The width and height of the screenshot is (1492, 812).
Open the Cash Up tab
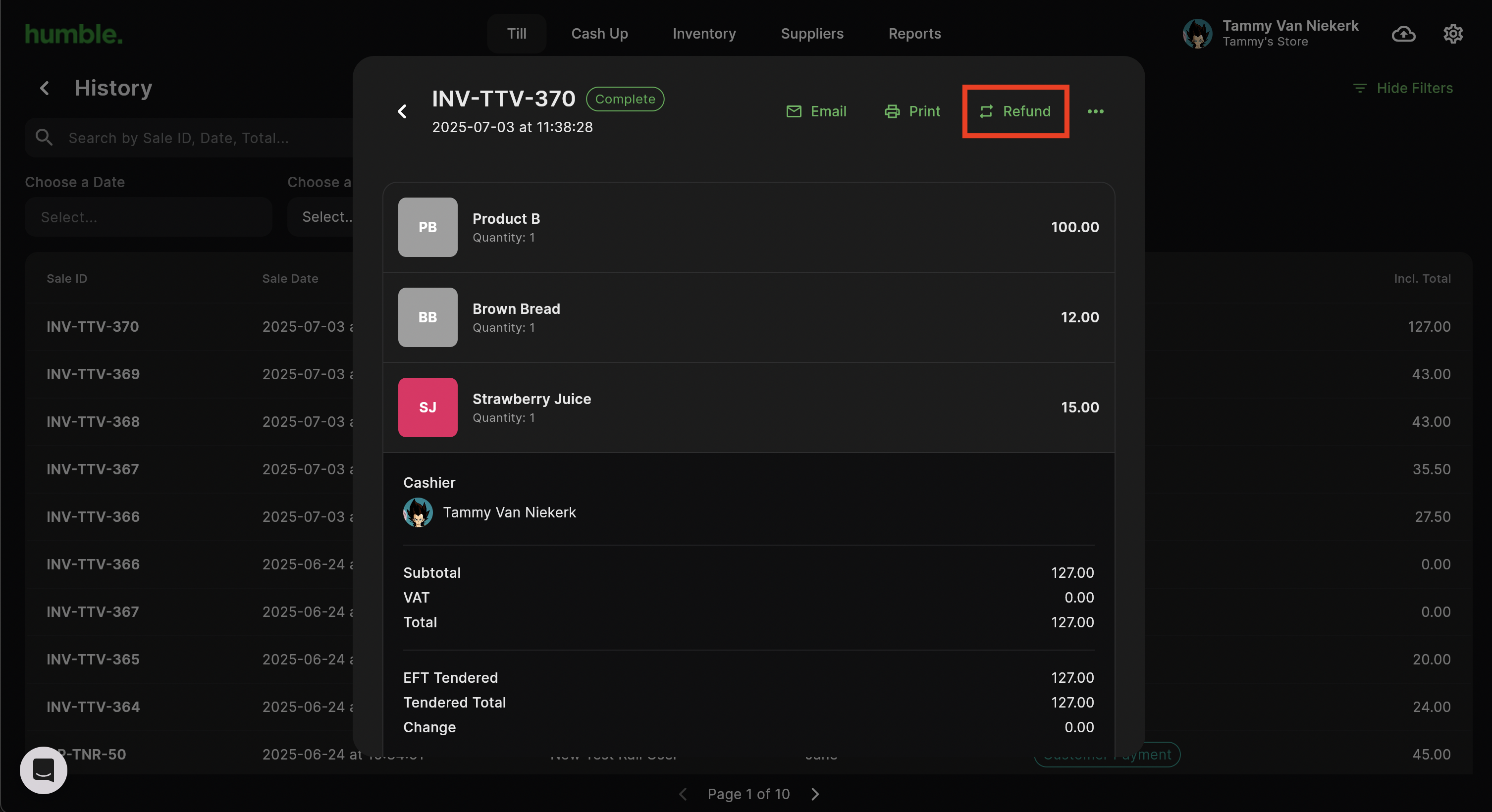click(x=599, y=34)
